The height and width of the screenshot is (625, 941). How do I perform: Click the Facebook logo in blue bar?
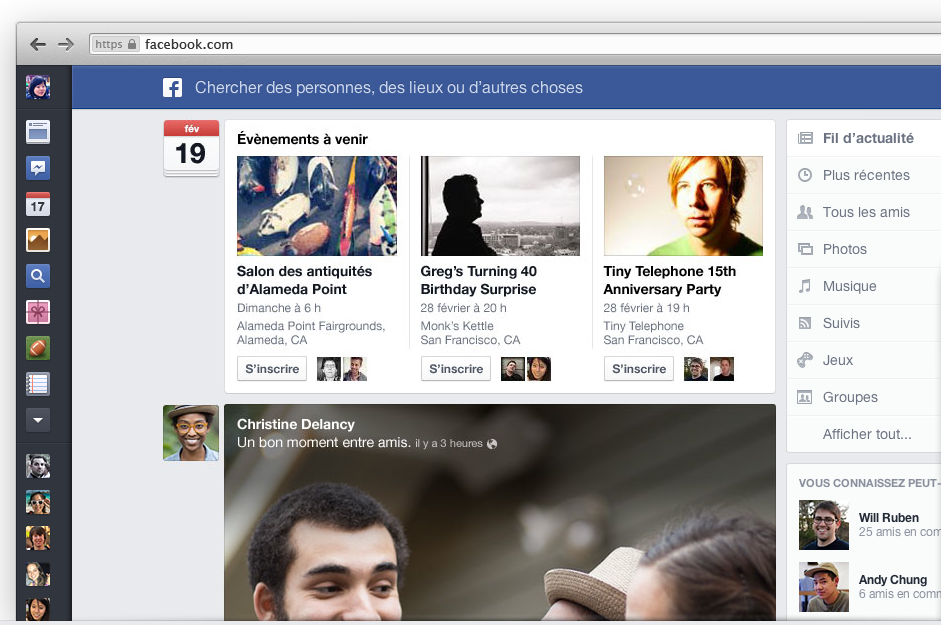(x=172, y=88)
